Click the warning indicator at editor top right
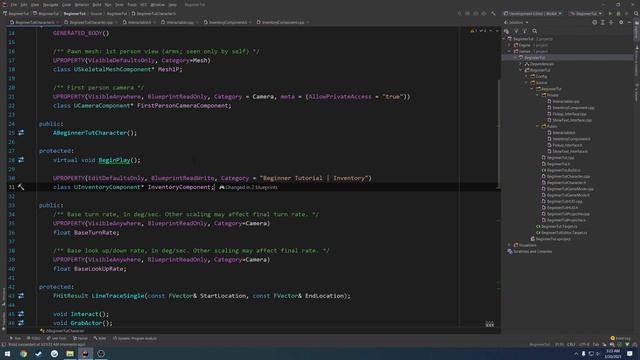The image size is (640, 360). pyautogui.click(x=473, y=31)
